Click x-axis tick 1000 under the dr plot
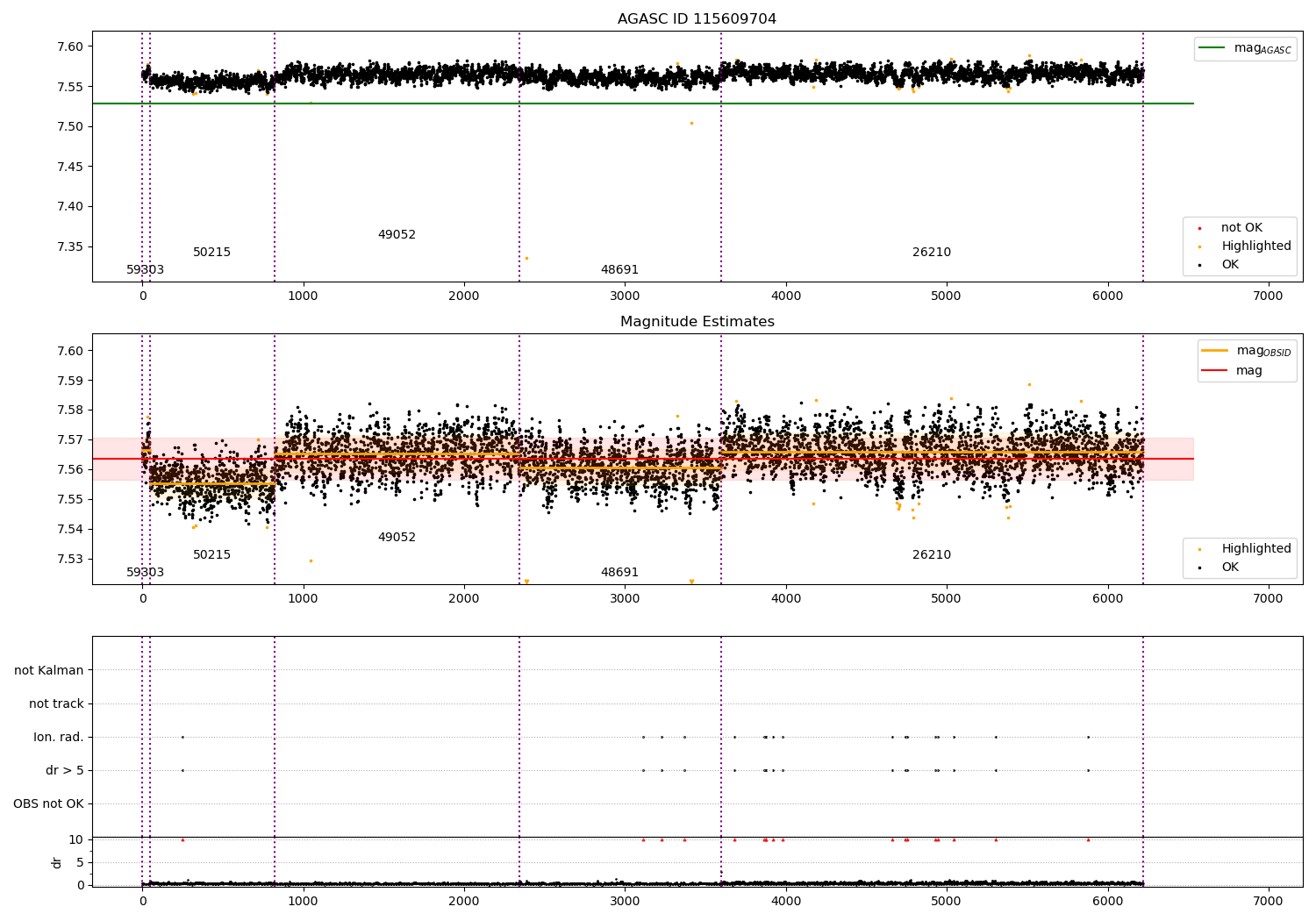The height and width of the screenshot is (921, 1316). click(x=304, y=902)
